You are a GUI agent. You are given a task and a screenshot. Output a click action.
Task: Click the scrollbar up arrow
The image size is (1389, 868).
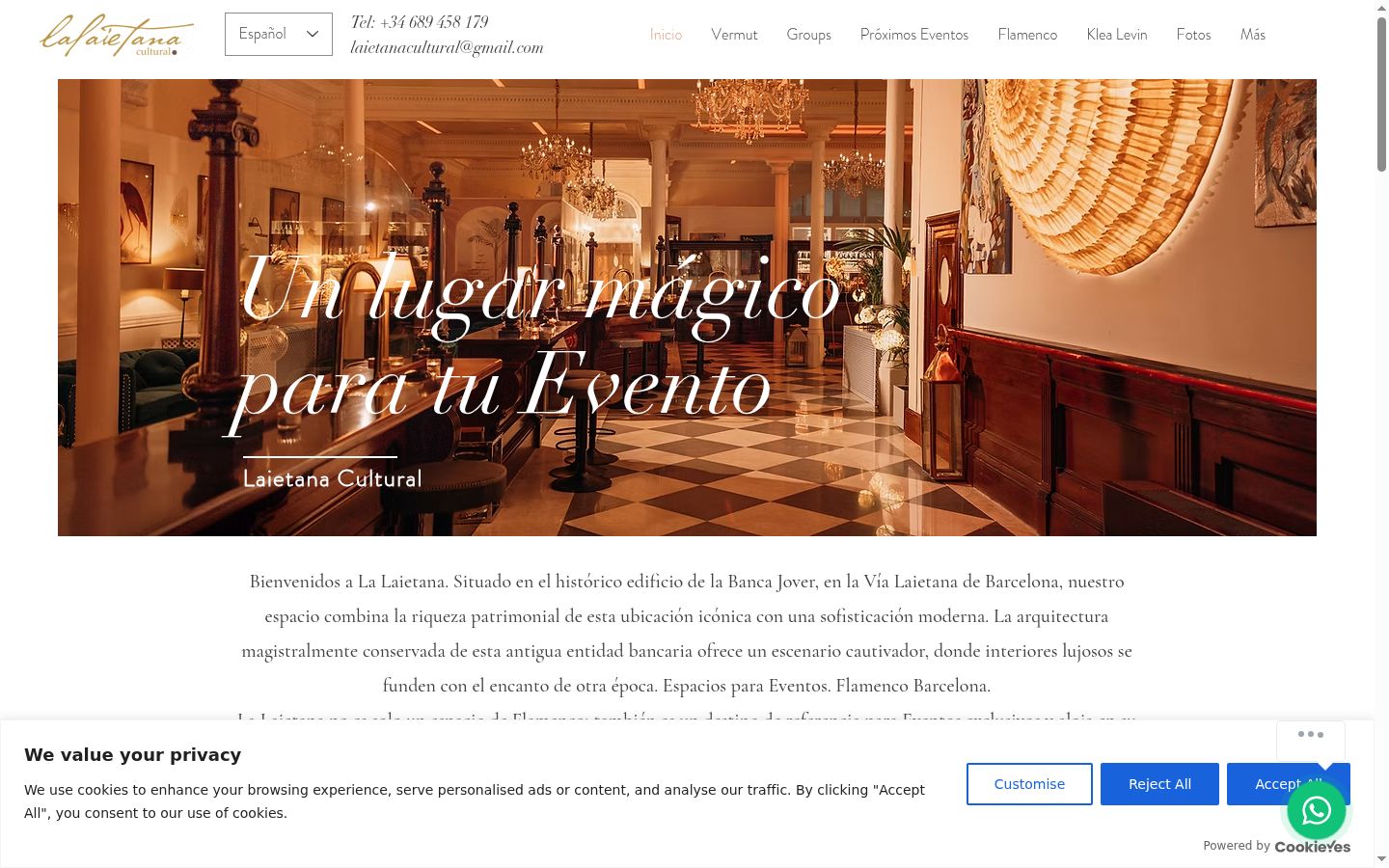[1381, 8]
